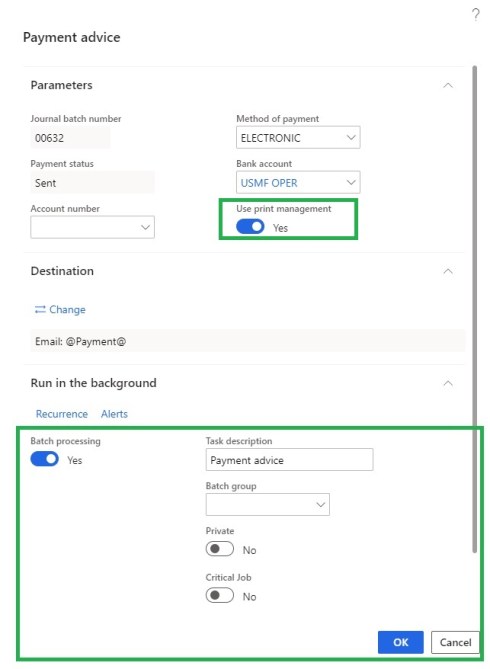
Task: Click the Change destination swap icon
Action: (x=40, y=309)
